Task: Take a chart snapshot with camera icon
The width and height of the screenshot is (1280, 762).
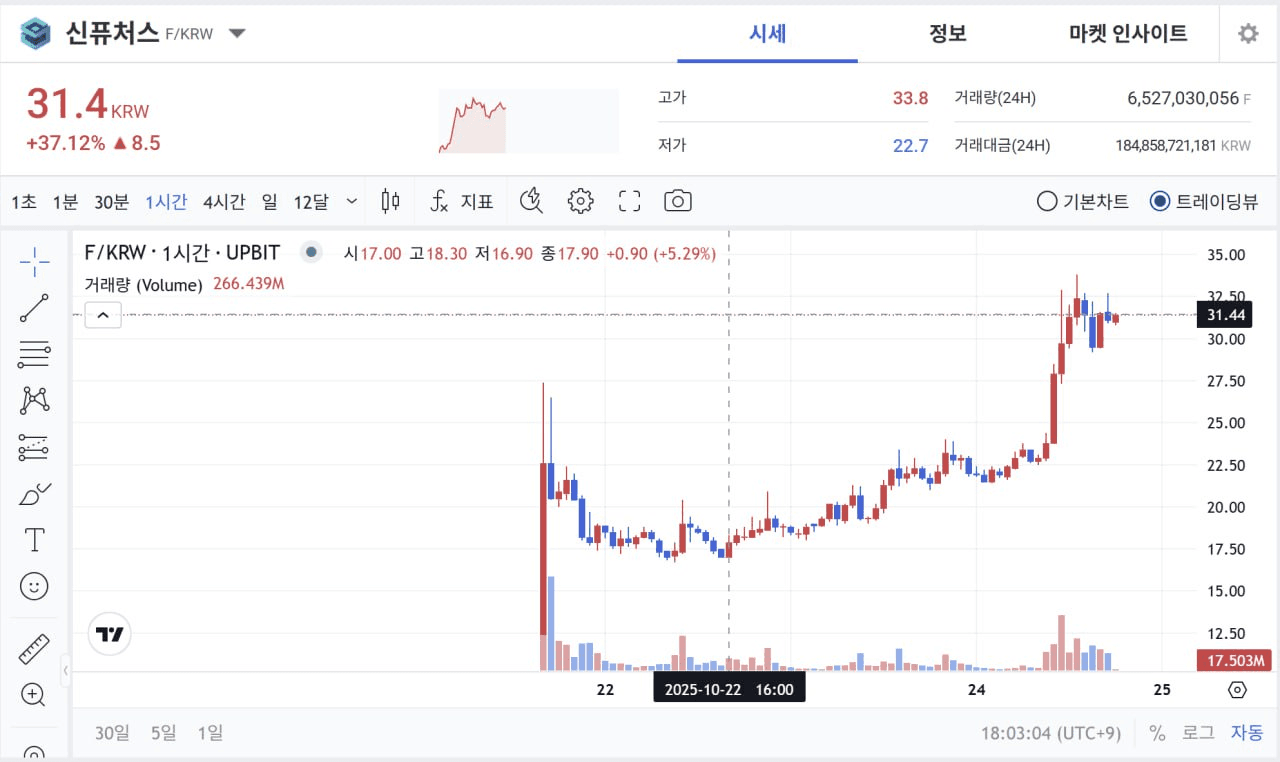Action: [677, 201]
